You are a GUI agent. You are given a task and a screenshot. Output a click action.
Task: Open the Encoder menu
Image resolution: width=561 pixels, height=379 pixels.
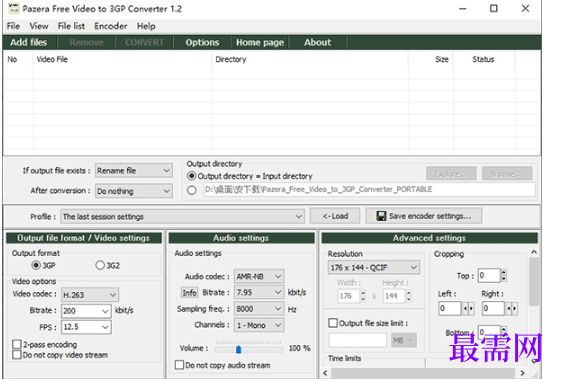click(111, 26)
